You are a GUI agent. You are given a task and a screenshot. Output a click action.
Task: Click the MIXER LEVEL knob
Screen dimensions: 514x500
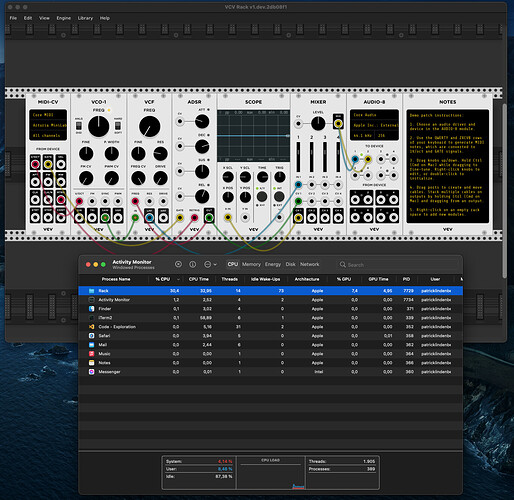coord(318,124)
